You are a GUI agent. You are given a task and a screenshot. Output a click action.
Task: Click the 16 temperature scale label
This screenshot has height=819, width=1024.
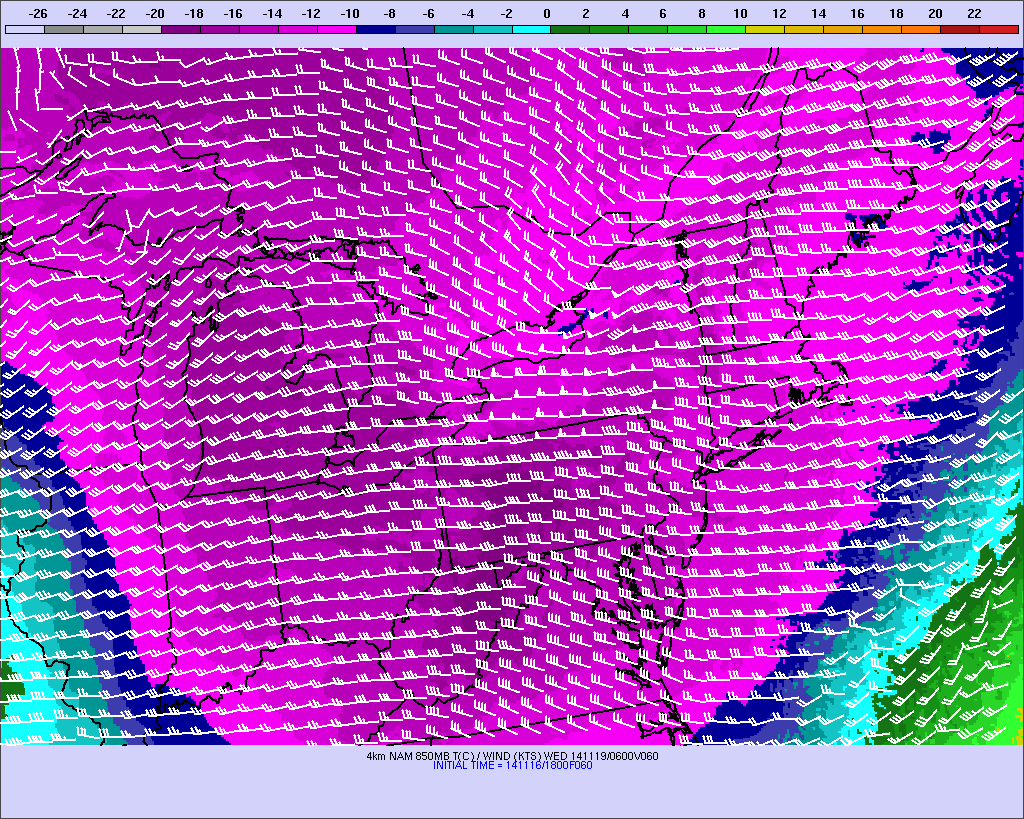click(857, 13)
